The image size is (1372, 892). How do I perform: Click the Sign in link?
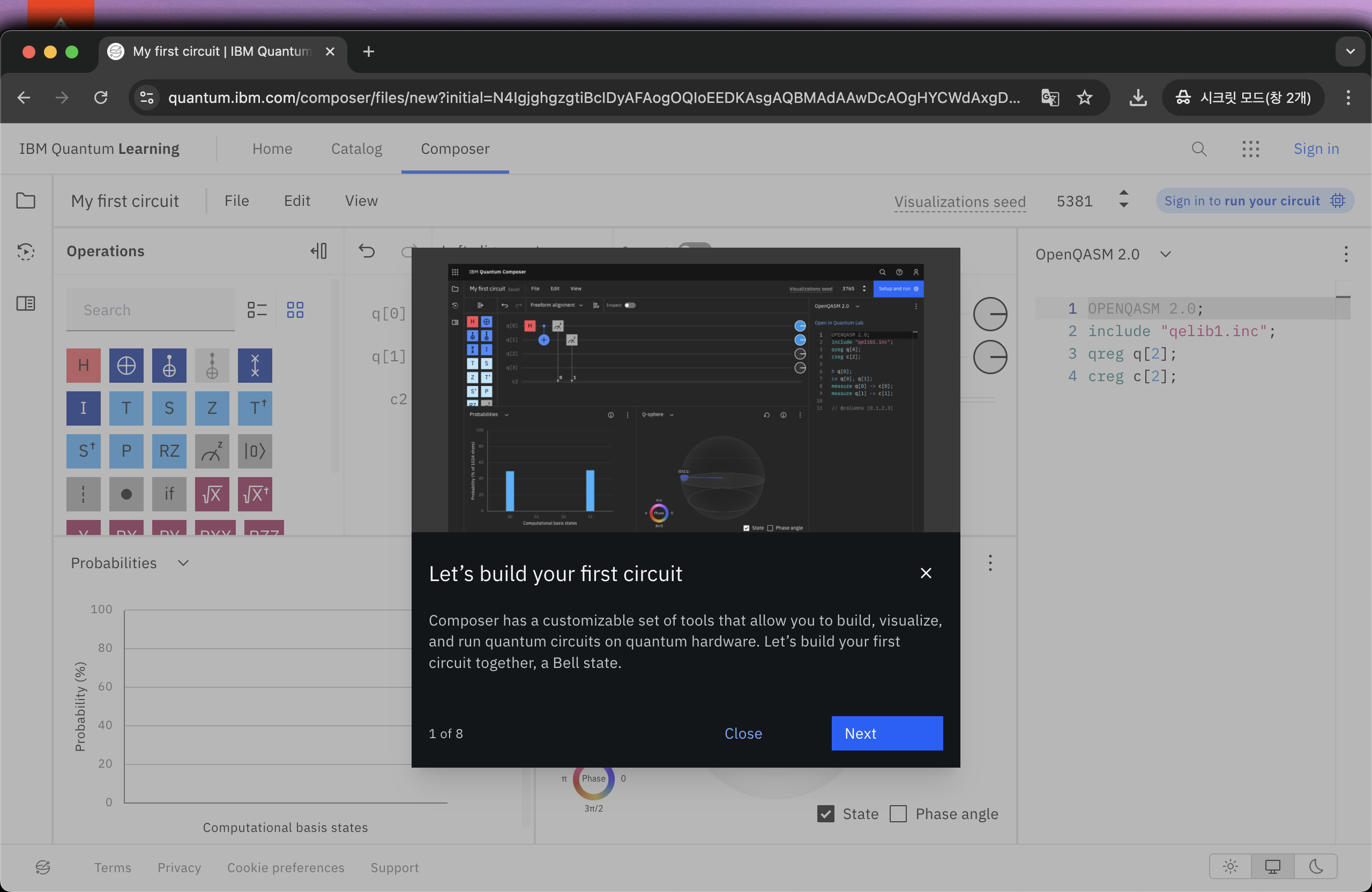[x=1316, y=149]
